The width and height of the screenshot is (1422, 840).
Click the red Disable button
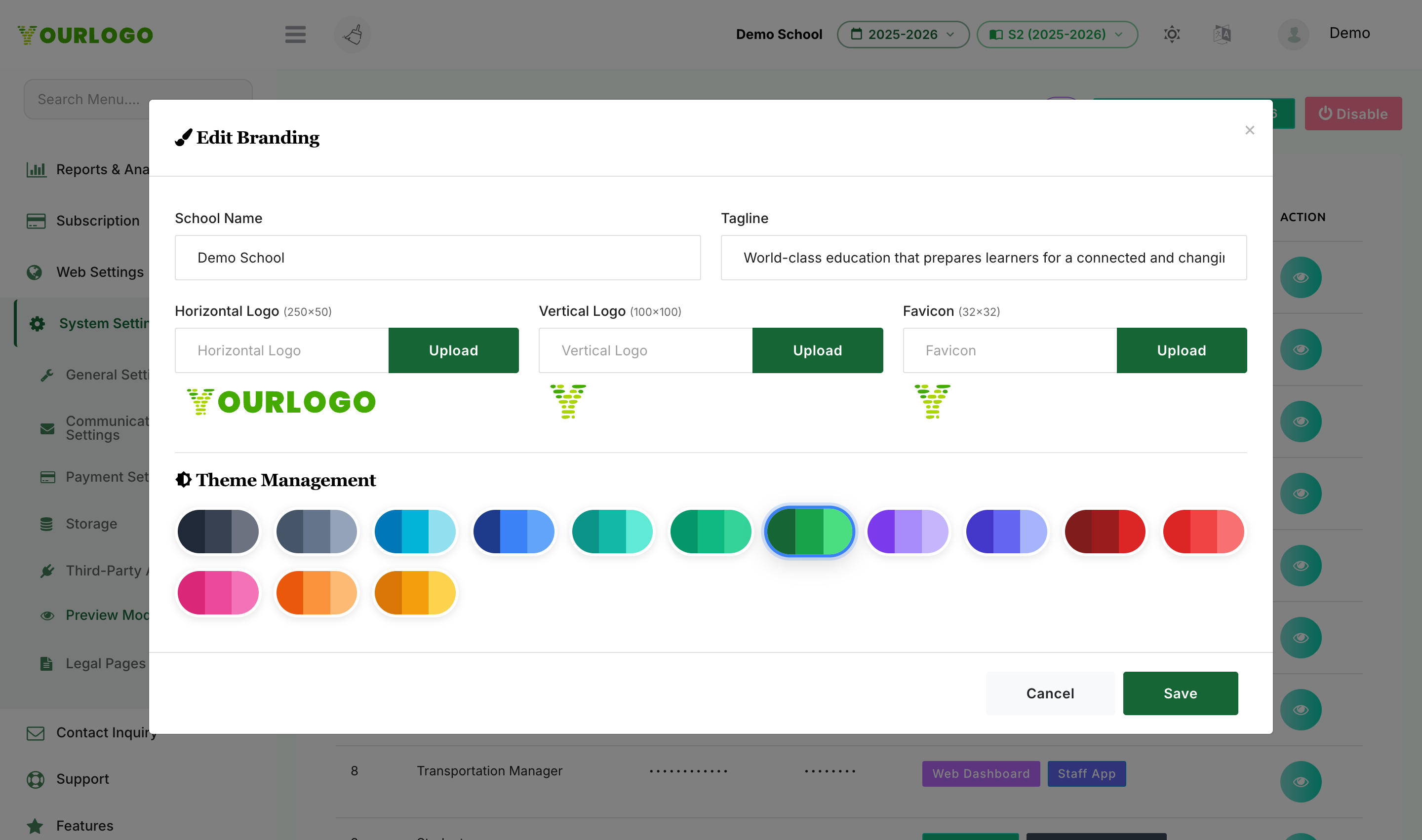click(1353, 114)
